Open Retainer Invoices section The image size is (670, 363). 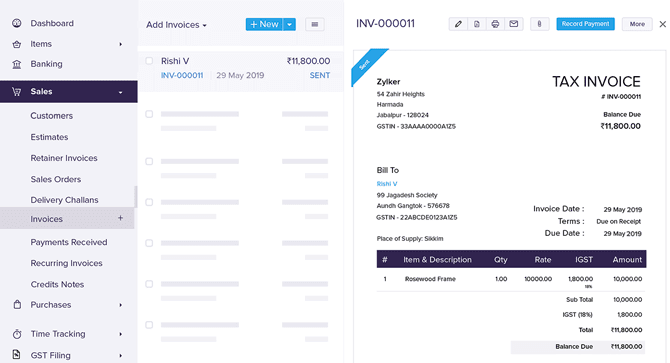[64, 158]
